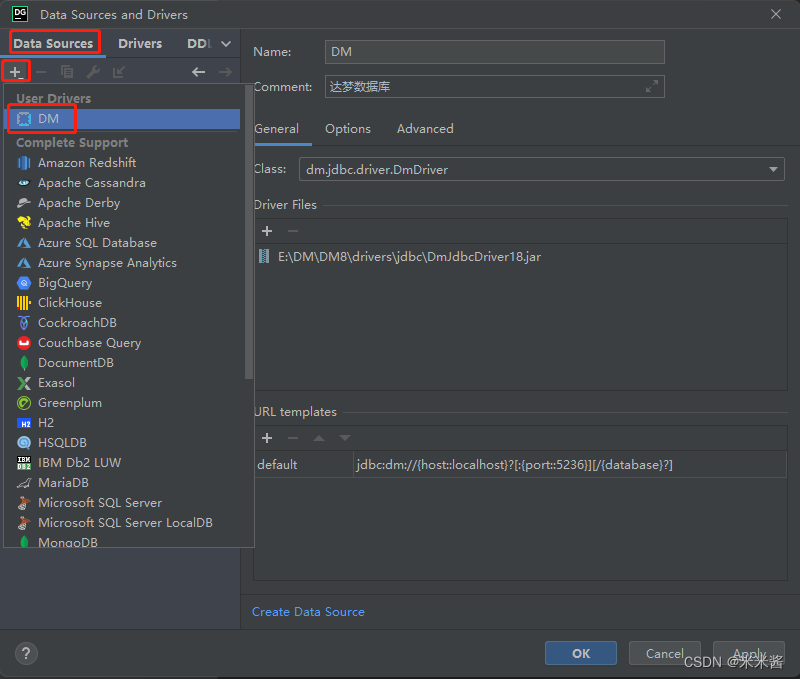
Task: Navigate back with left arrow
Action: tap(198, 72)
